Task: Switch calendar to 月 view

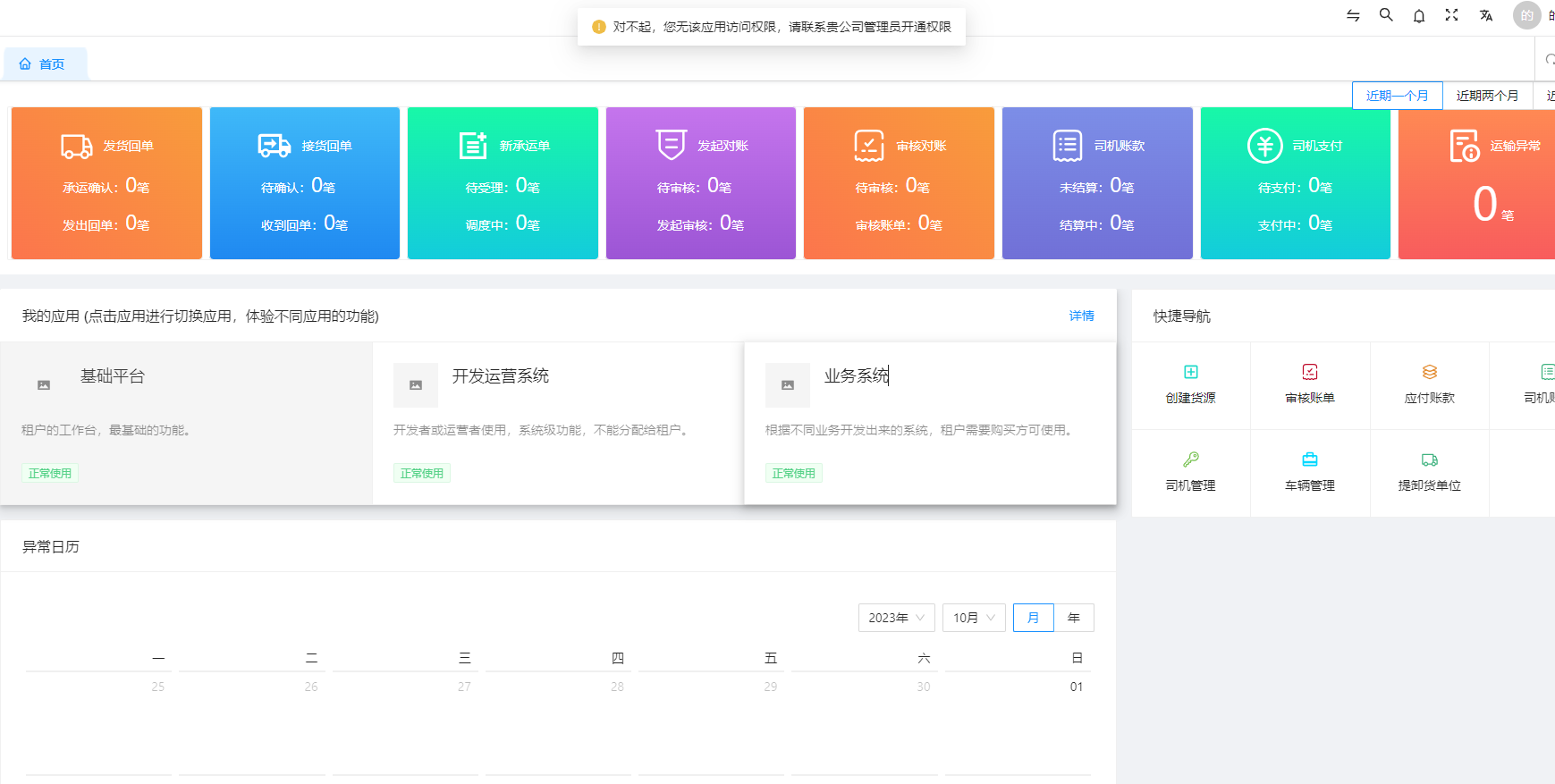Action: coord(1034,618)
